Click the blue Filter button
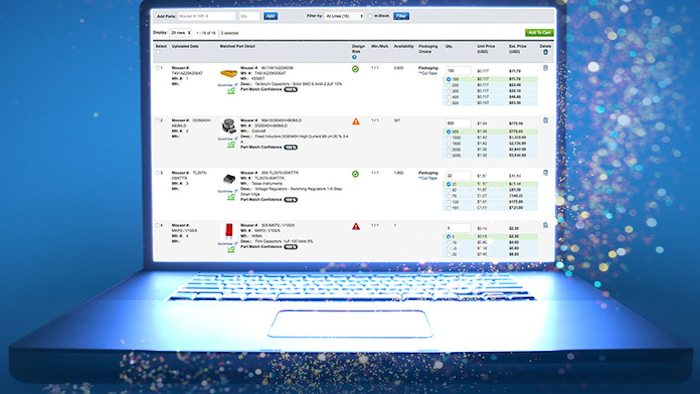 401,16
